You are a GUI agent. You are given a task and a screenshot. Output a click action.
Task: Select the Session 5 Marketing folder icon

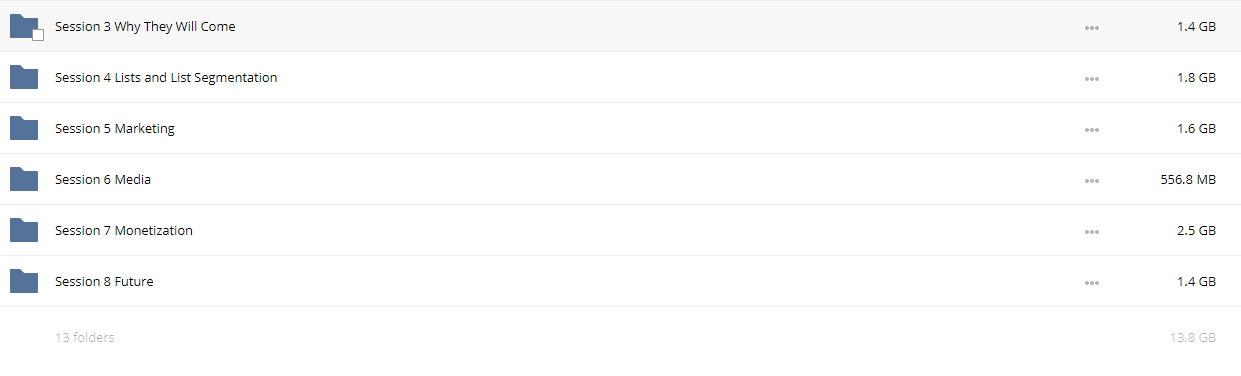(24, 129)
